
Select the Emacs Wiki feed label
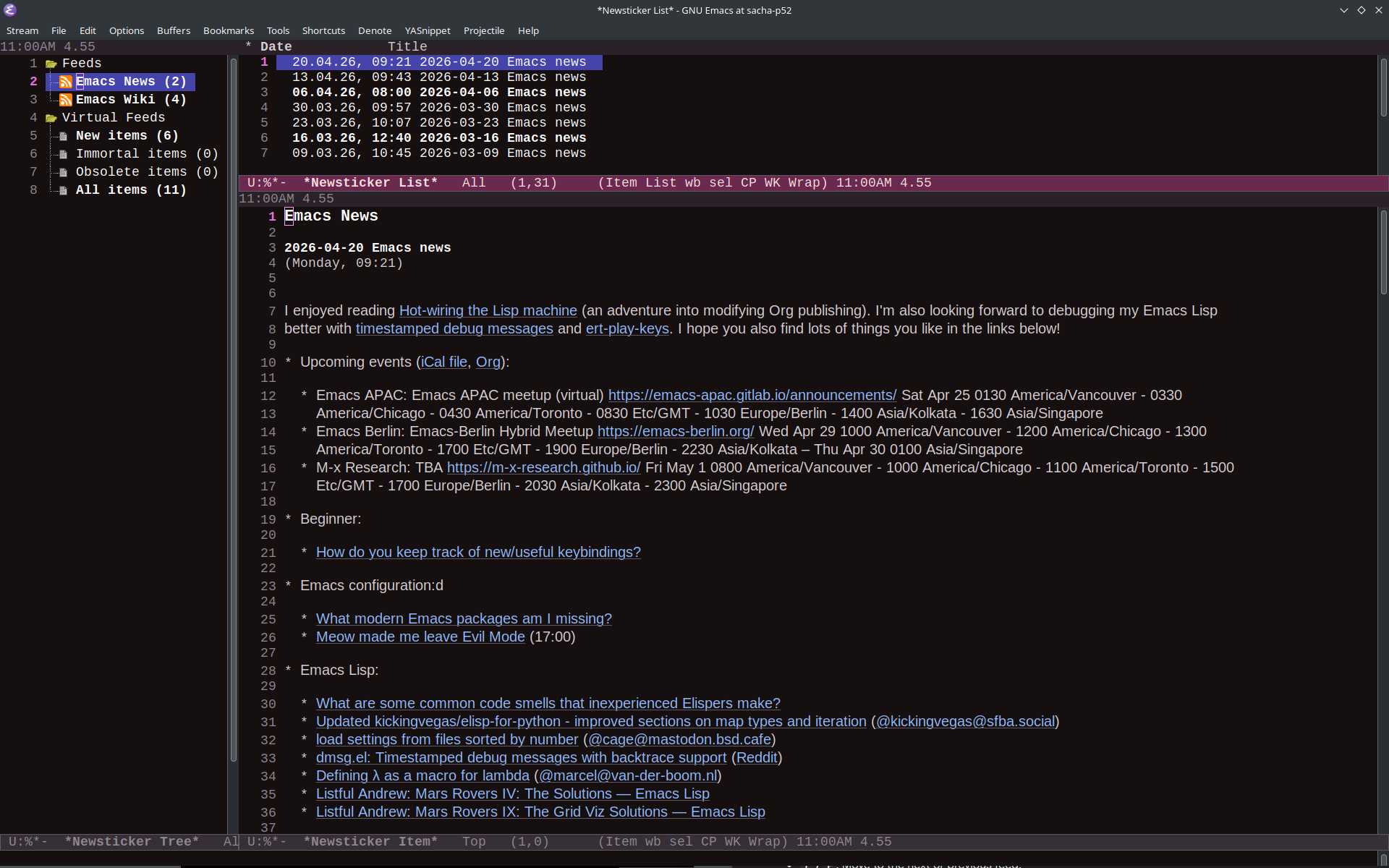131,100
